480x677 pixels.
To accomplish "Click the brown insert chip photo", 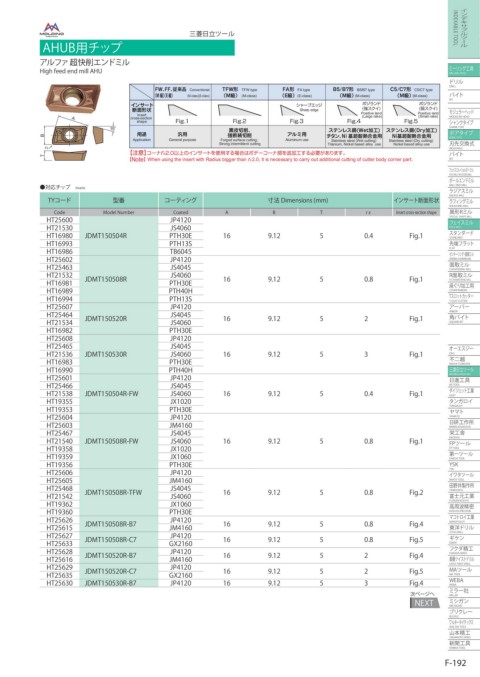I will pyautogui.click(x=73, y=97).
